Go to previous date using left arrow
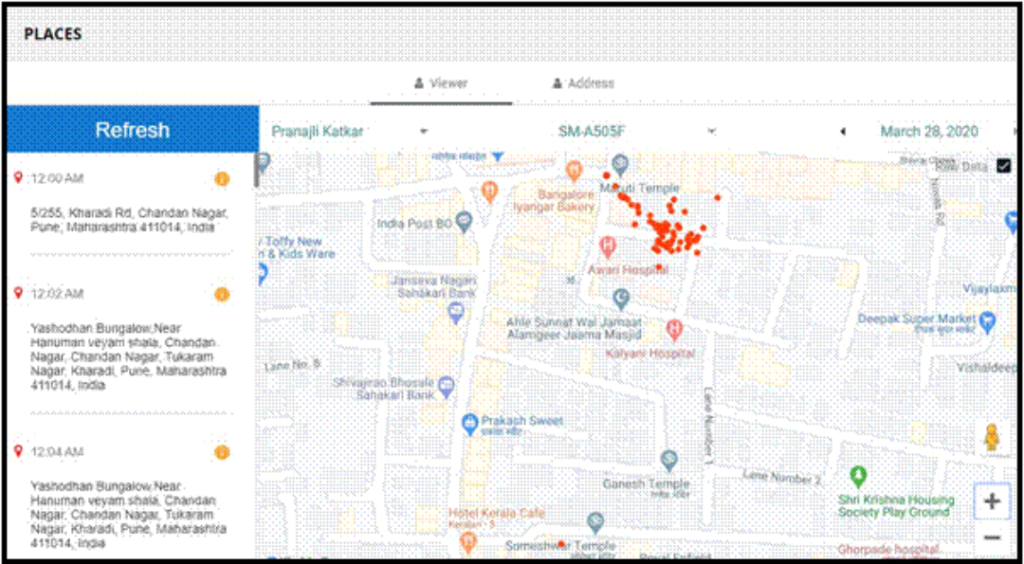The width and height of the screenshot is (1024, 564). [x=842, y=132]
